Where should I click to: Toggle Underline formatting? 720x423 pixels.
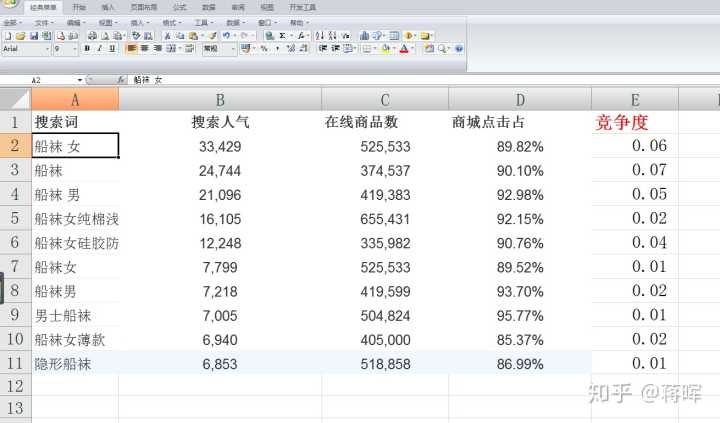click(x=111, y=48)
